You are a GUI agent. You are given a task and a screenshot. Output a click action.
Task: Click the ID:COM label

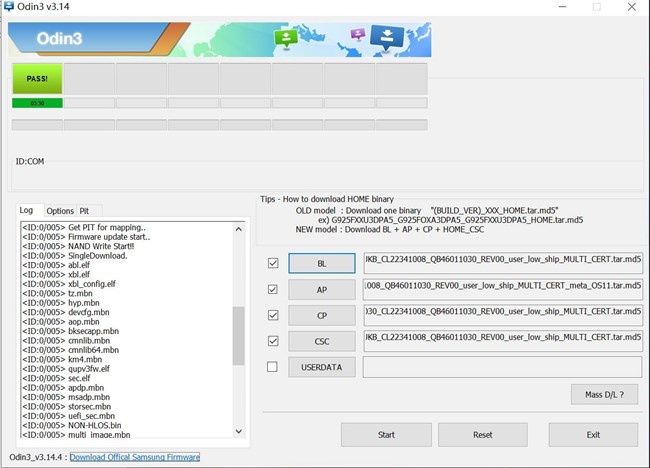(x=30, y=161)
